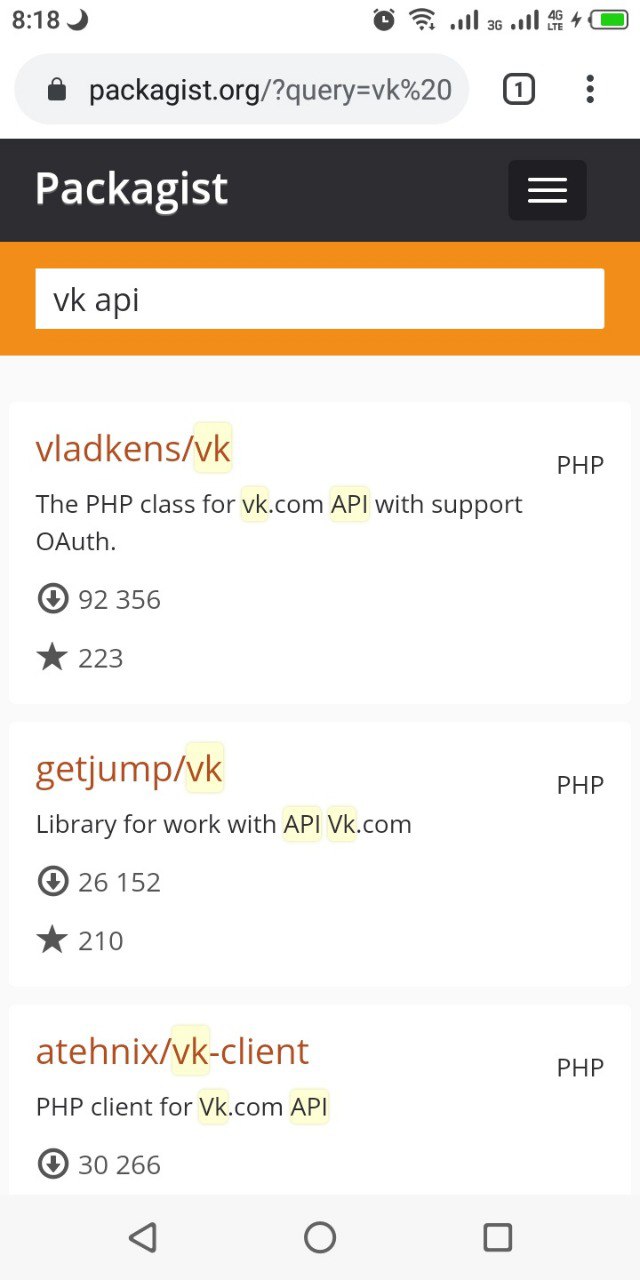This screenshot has width=640, height=1280.
Task: Tap the Chrome three-dot overflow menu
Action: point(590,90)
